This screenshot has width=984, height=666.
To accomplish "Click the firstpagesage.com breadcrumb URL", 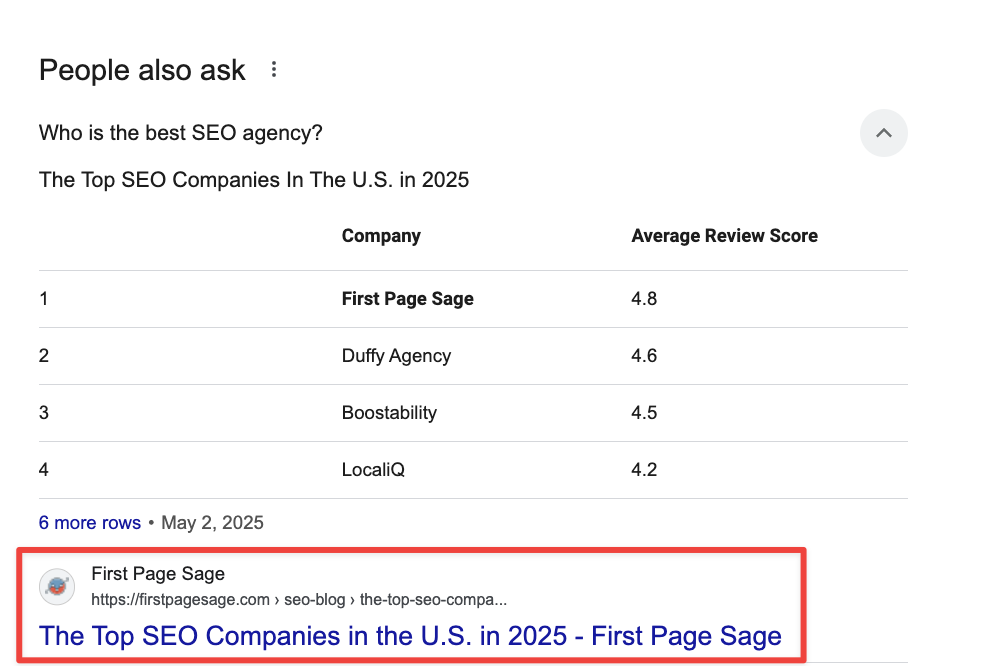I will pos(298,600).
